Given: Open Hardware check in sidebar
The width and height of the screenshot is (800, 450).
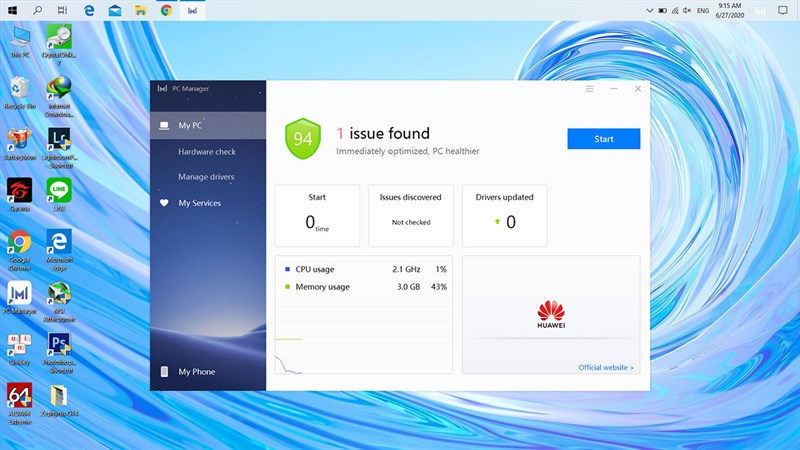Looking at the screenshot, I should tap(208, 152).
